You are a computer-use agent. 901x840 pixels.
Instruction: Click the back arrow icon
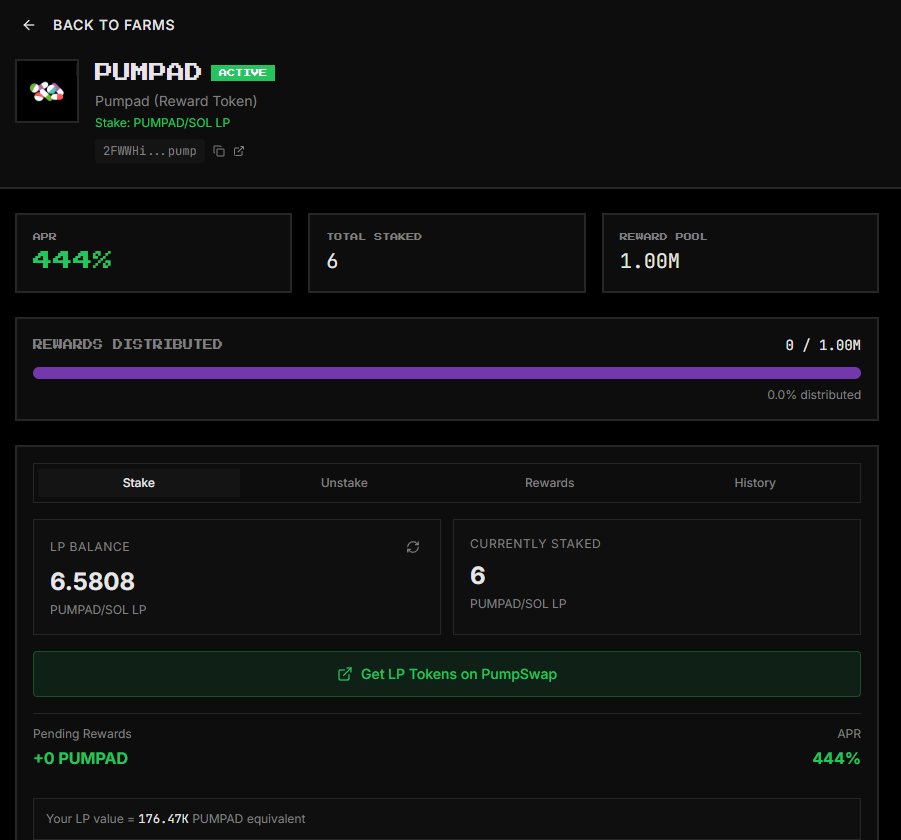click(x=29, y=25)
